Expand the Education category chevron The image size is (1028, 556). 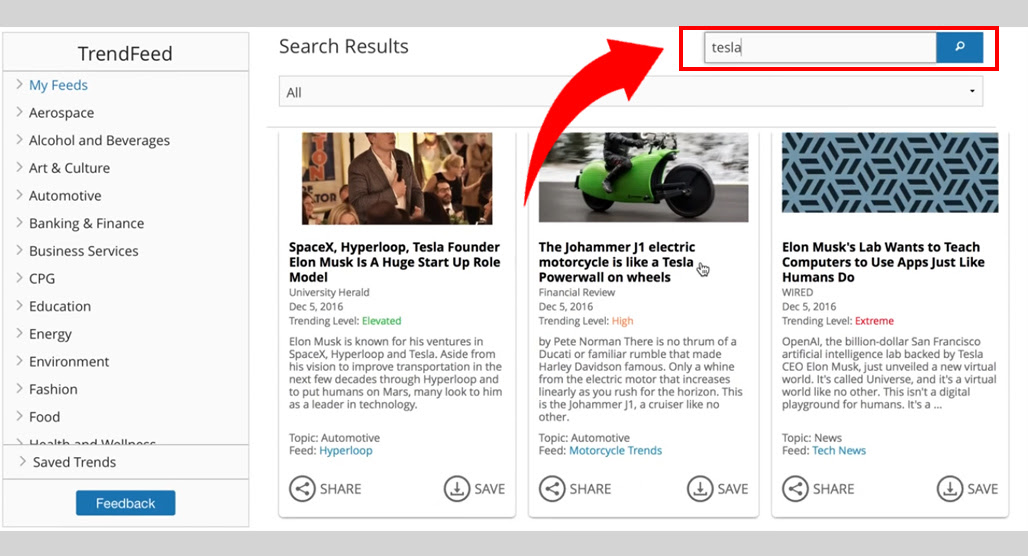click(19, 306)
